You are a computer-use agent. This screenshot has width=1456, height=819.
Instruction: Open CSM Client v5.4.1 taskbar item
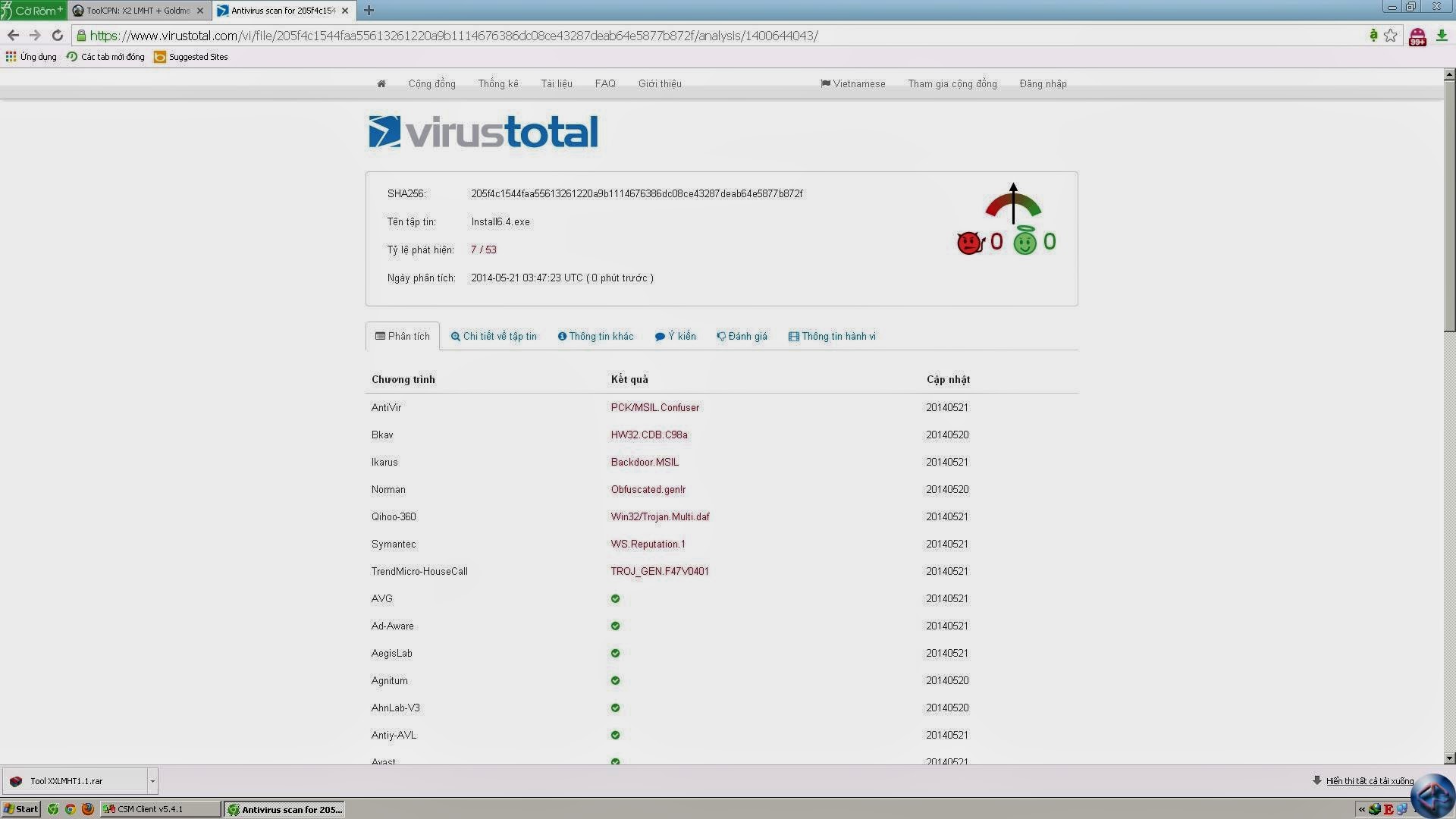coord(161,809)
